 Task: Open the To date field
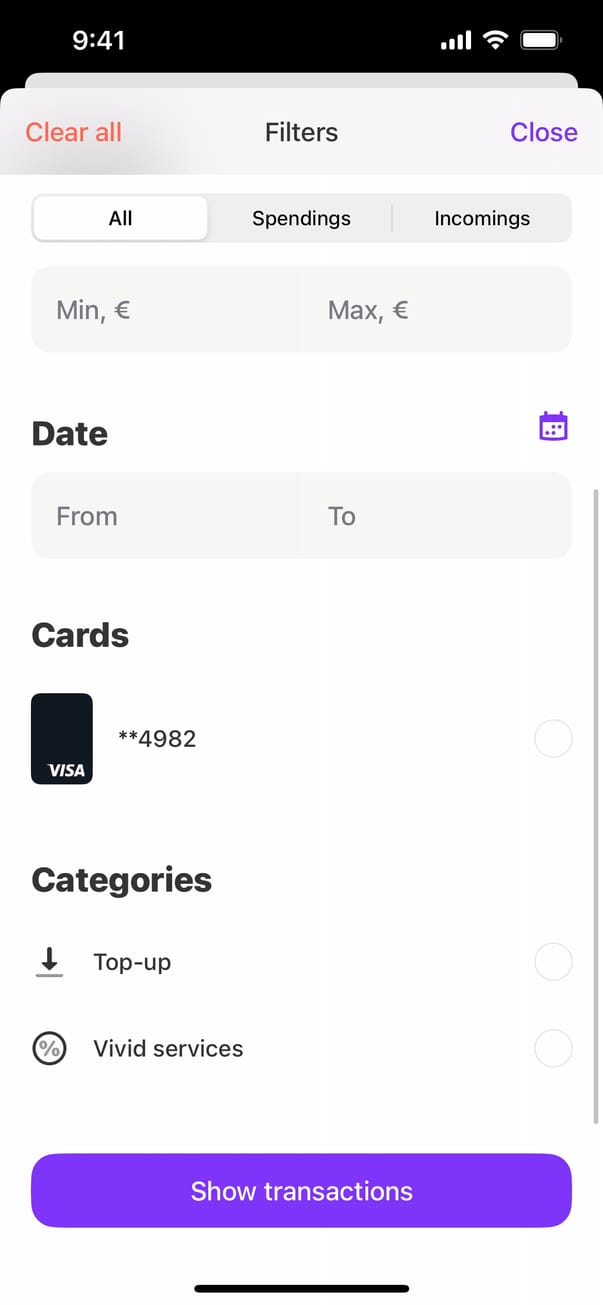tap(436, 516)
